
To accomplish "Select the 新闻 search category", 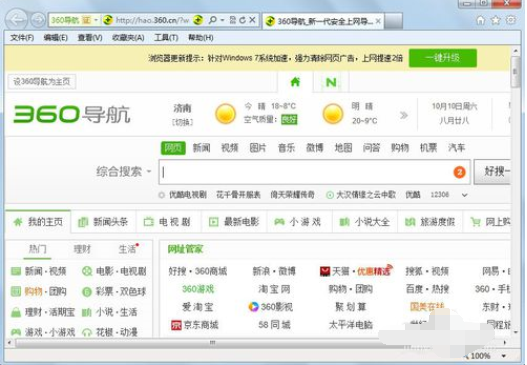I will 201,148.
